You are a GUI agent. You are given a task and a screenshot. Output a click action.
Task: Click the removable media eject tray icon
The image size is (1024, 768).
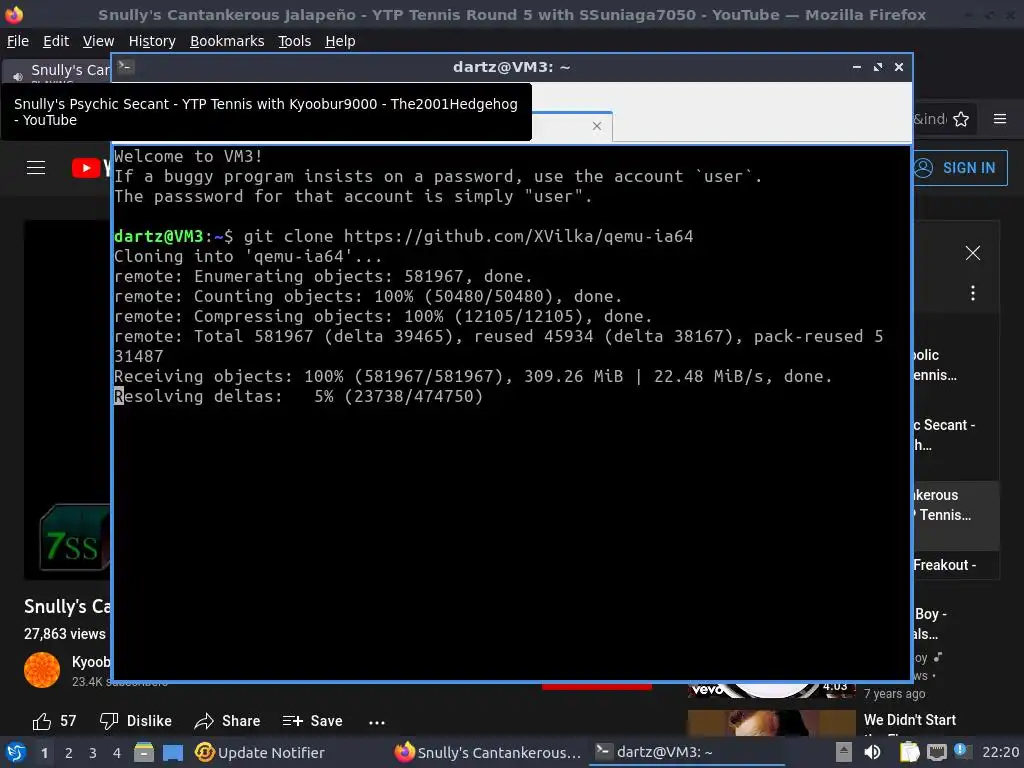pos(843,752)
